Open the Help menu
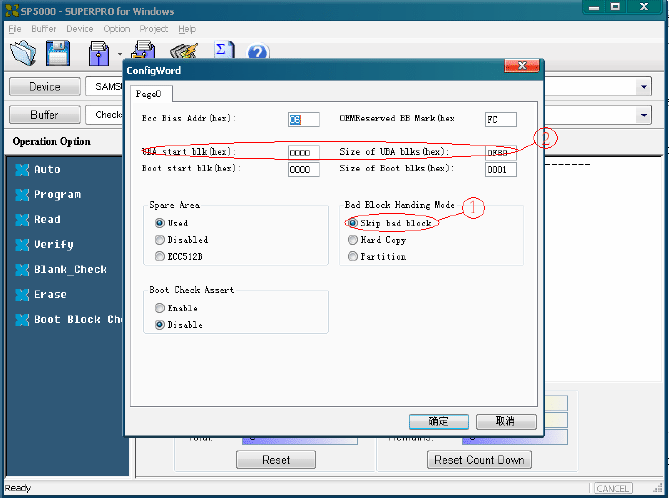The height and width of the screenshot is (500, 669). [187, 29]
